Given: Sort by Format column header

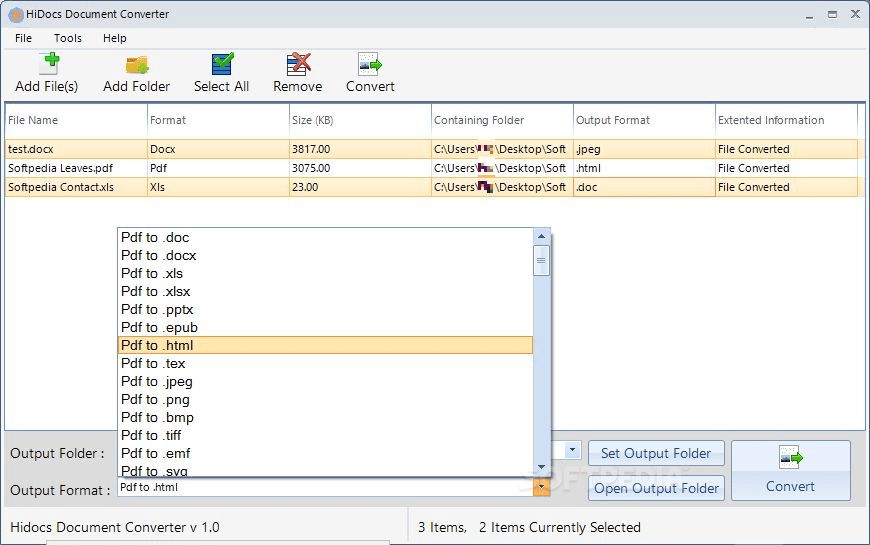Looking at the screenshot, I should pos(218,120).
